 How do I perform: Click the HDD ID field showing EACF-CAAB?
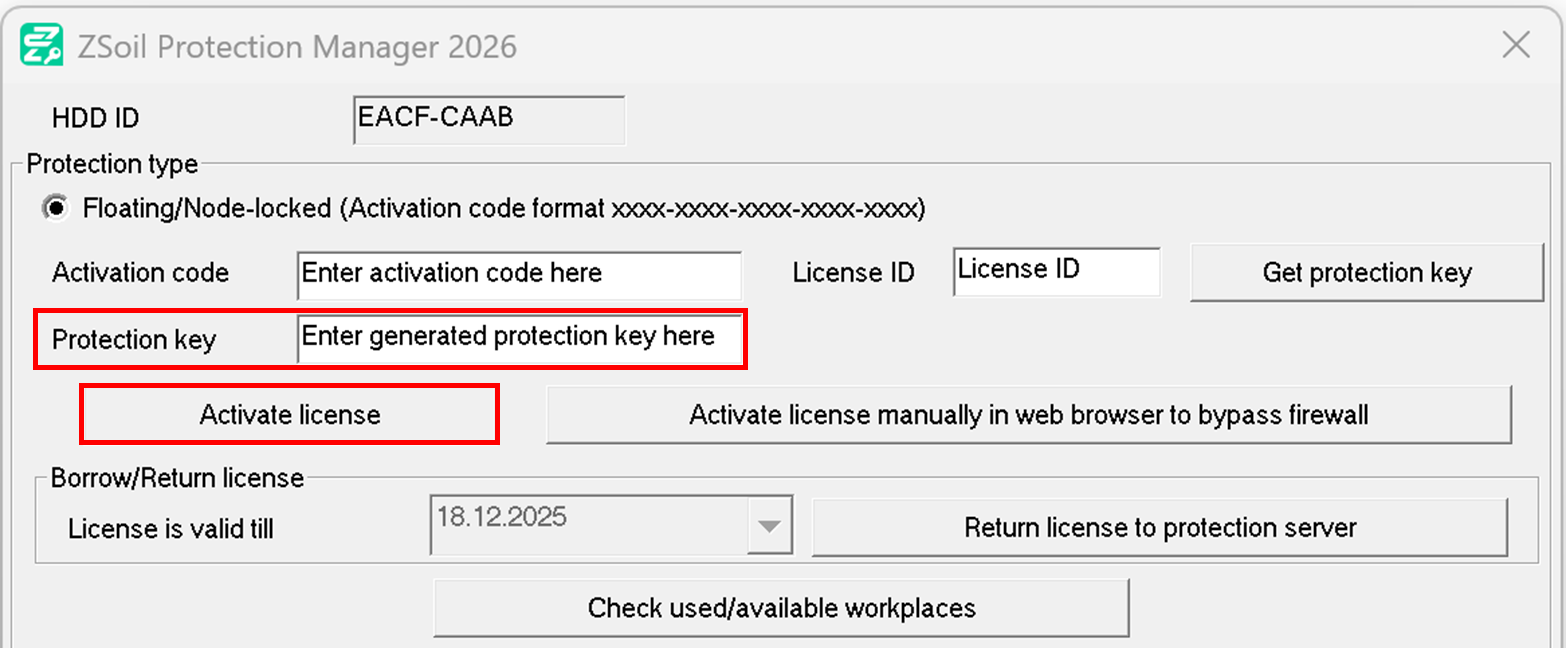pos(488,119)
